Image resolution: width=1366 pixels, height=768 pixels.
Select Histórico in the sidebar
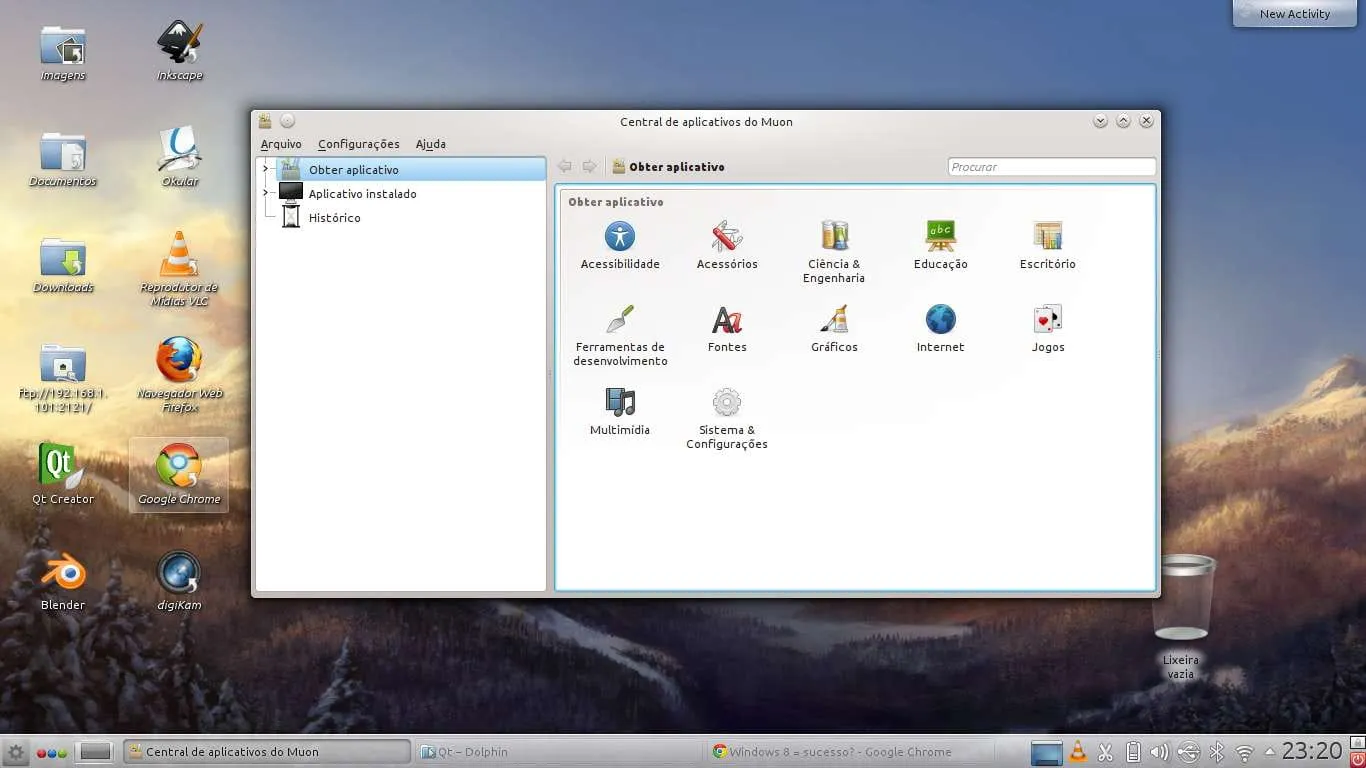point(334,218)
